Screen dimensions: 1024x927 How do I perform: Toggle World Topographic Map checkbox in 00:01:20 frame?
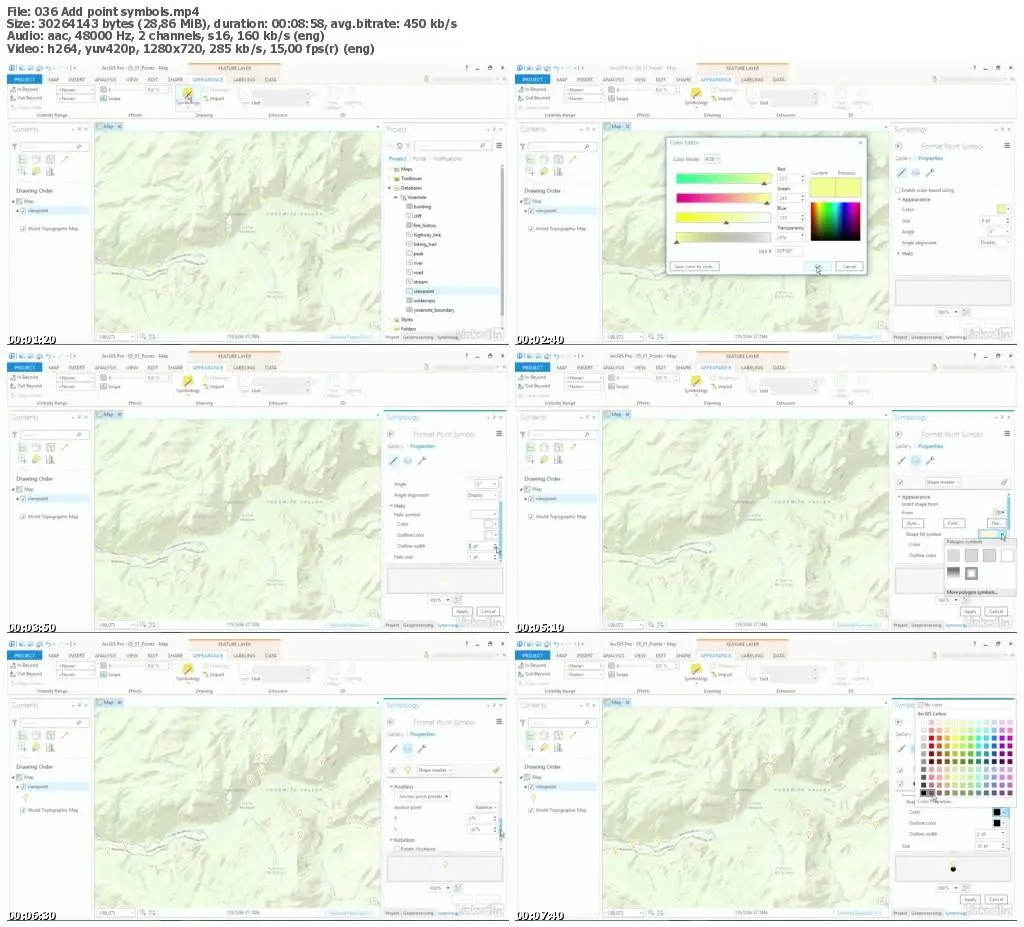[x=23, y=229]
